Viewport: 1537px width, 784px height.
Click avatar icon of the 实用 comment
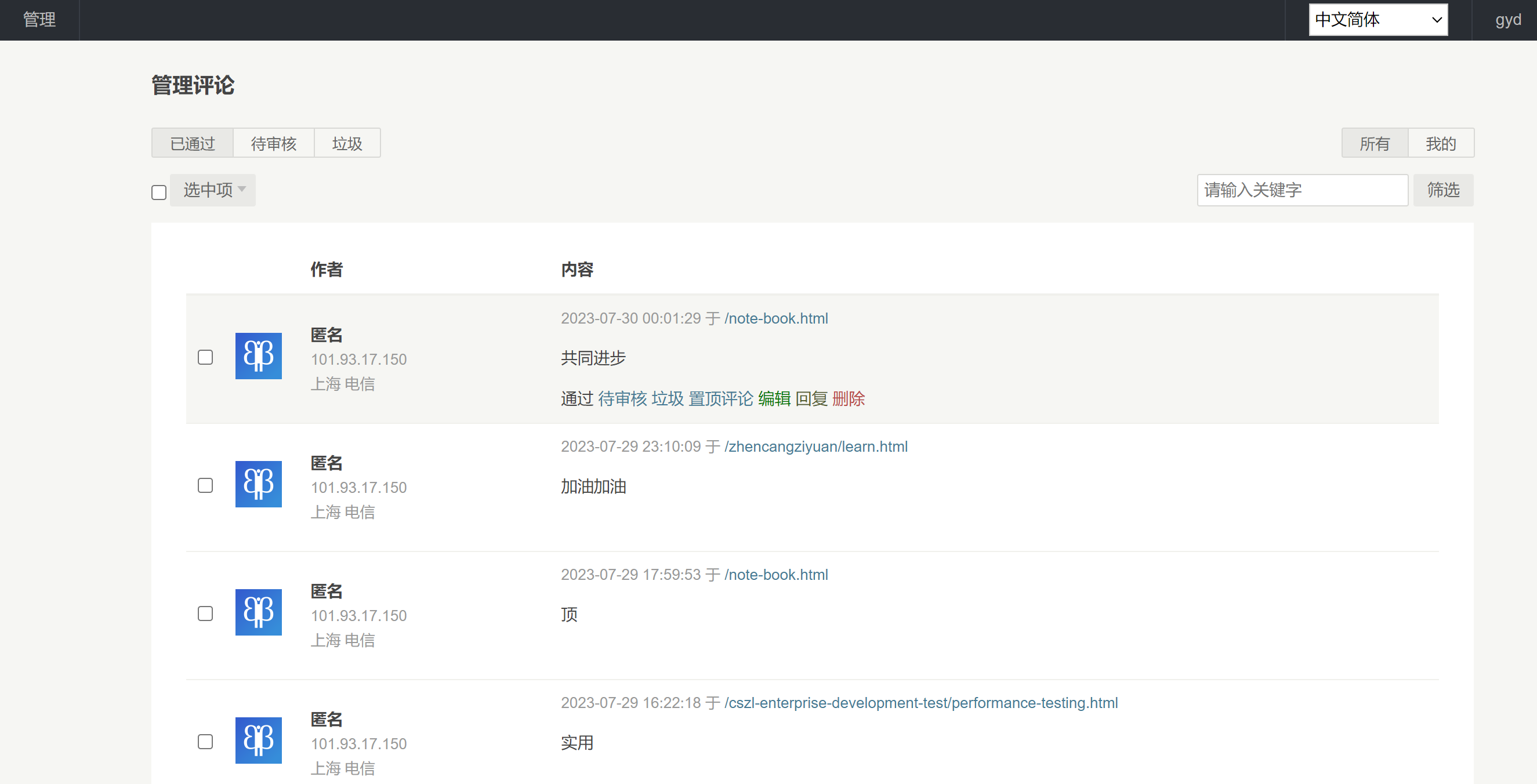coord(258,740)
